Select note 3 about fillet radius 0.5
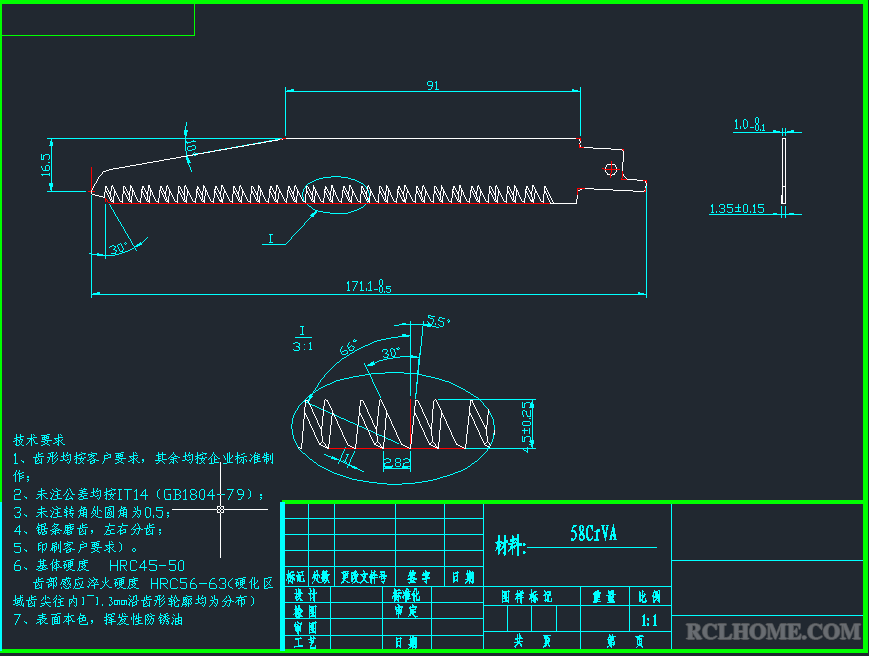The height and width of the screenshot is (656, 869). pos(92,512)
